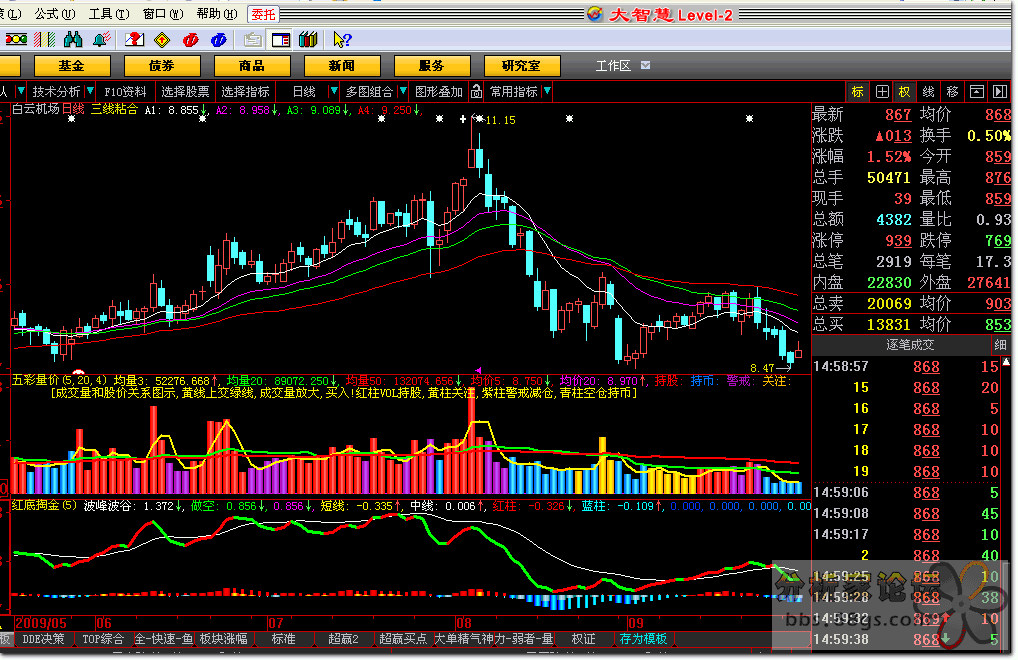Image resolution: width=1018 pixels, height=660 pixels.
Task: Click the 新闻 button
Action: (341, 66)
